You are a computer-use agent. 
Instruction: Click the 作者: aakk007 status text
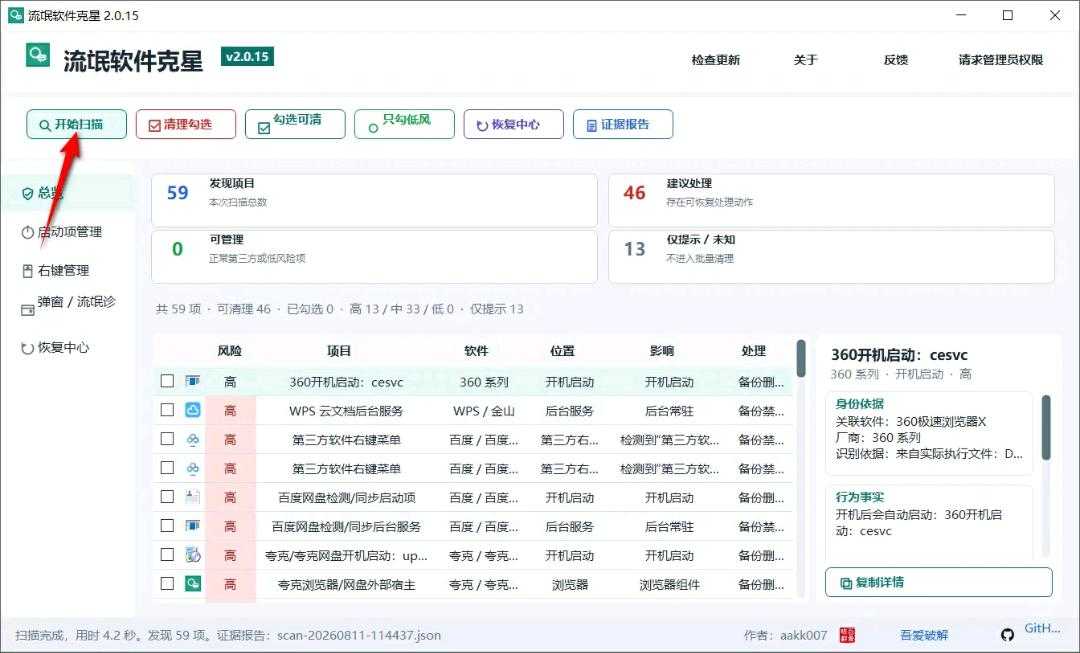(x=786, y=635)
